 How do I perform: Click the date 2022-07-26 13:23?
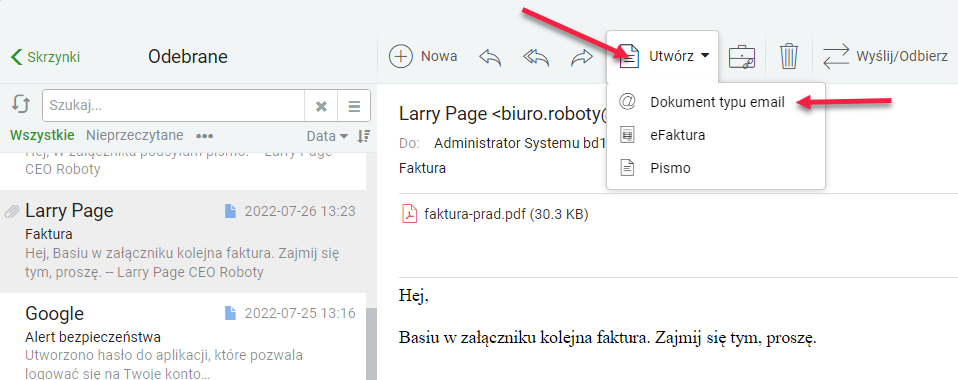point(300,211)
